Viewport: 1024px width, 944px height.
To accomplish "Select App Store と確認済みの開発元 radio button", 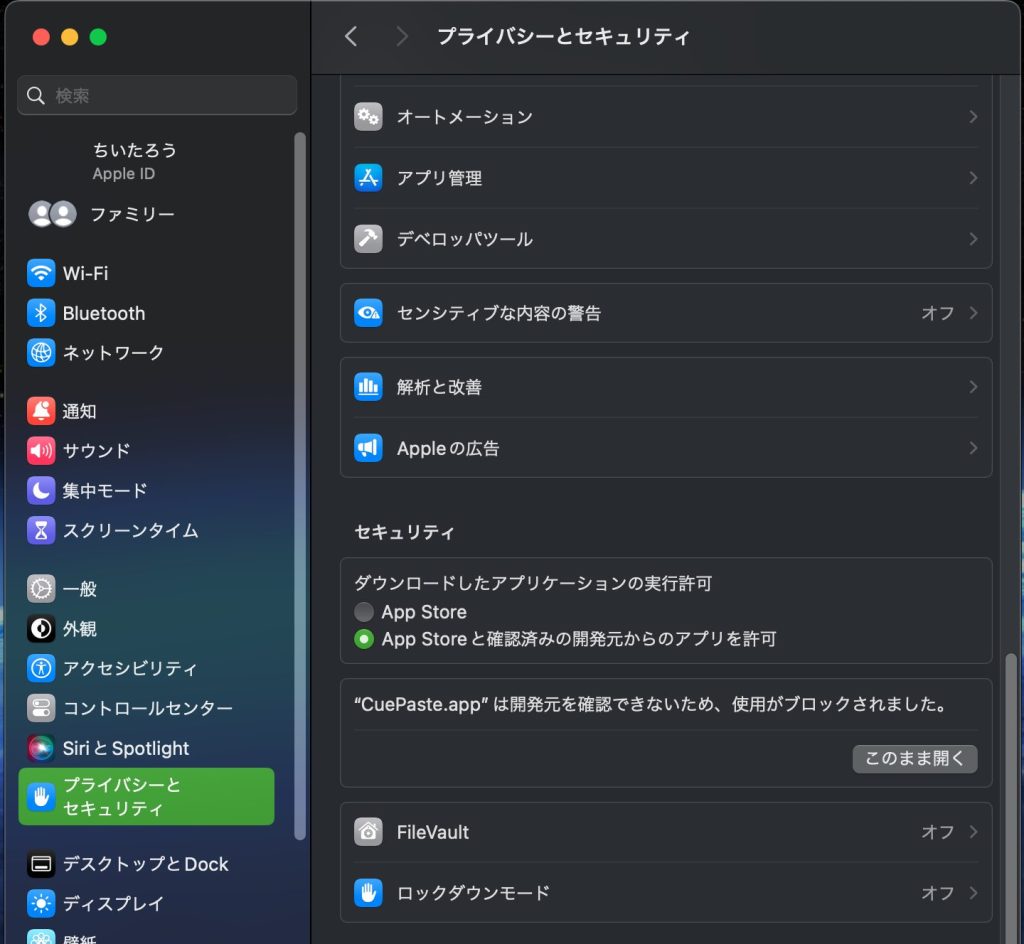I will click(x=364, y=639).
